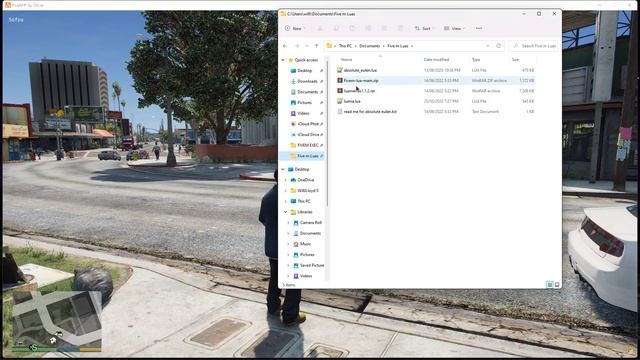Switch to large icons view layout icon
This screenshot has width=640, height=360.
(x=557, y=284)
